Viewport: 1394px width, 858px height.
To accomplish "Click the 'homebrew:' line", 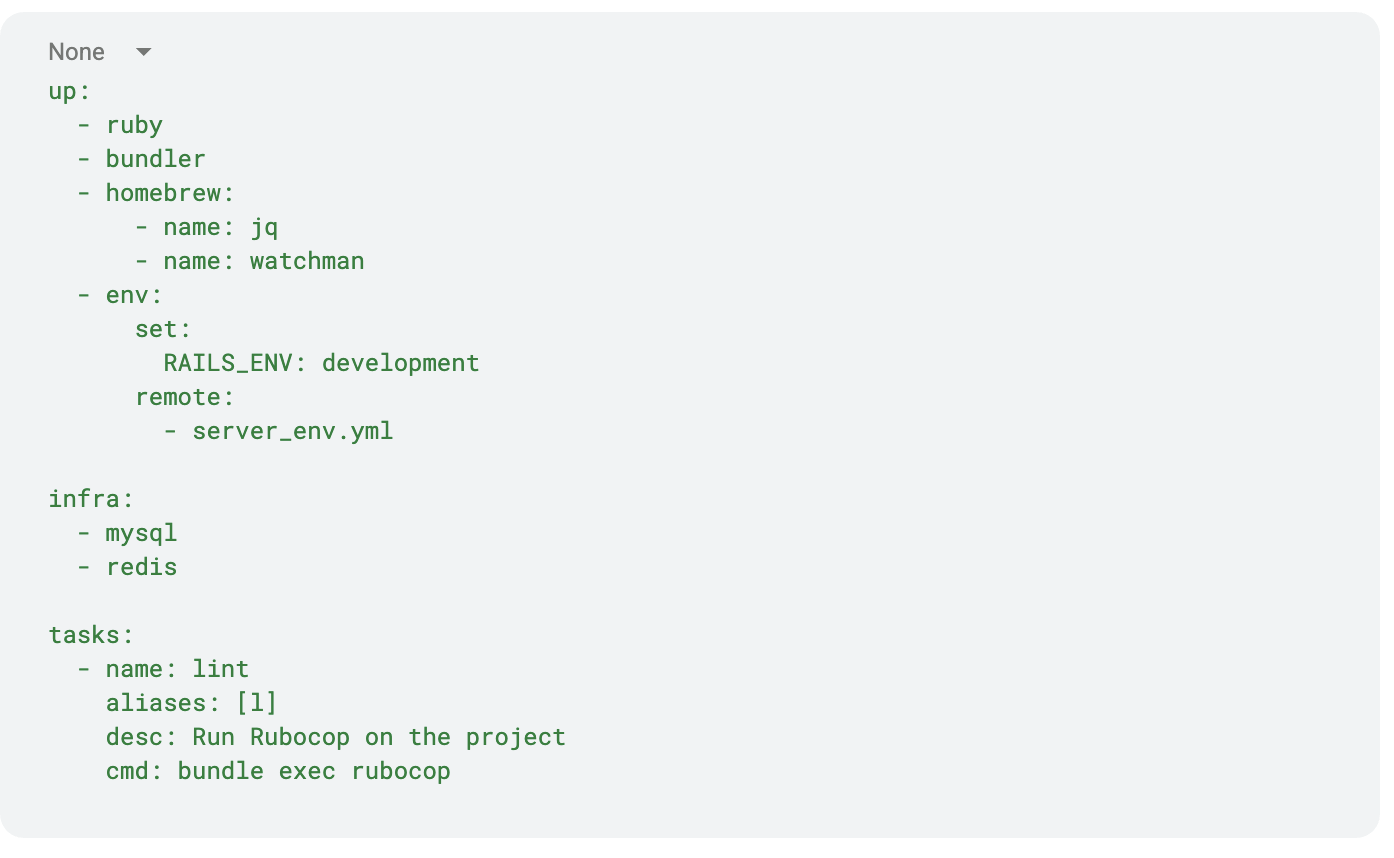I will (x=170, y=193).
